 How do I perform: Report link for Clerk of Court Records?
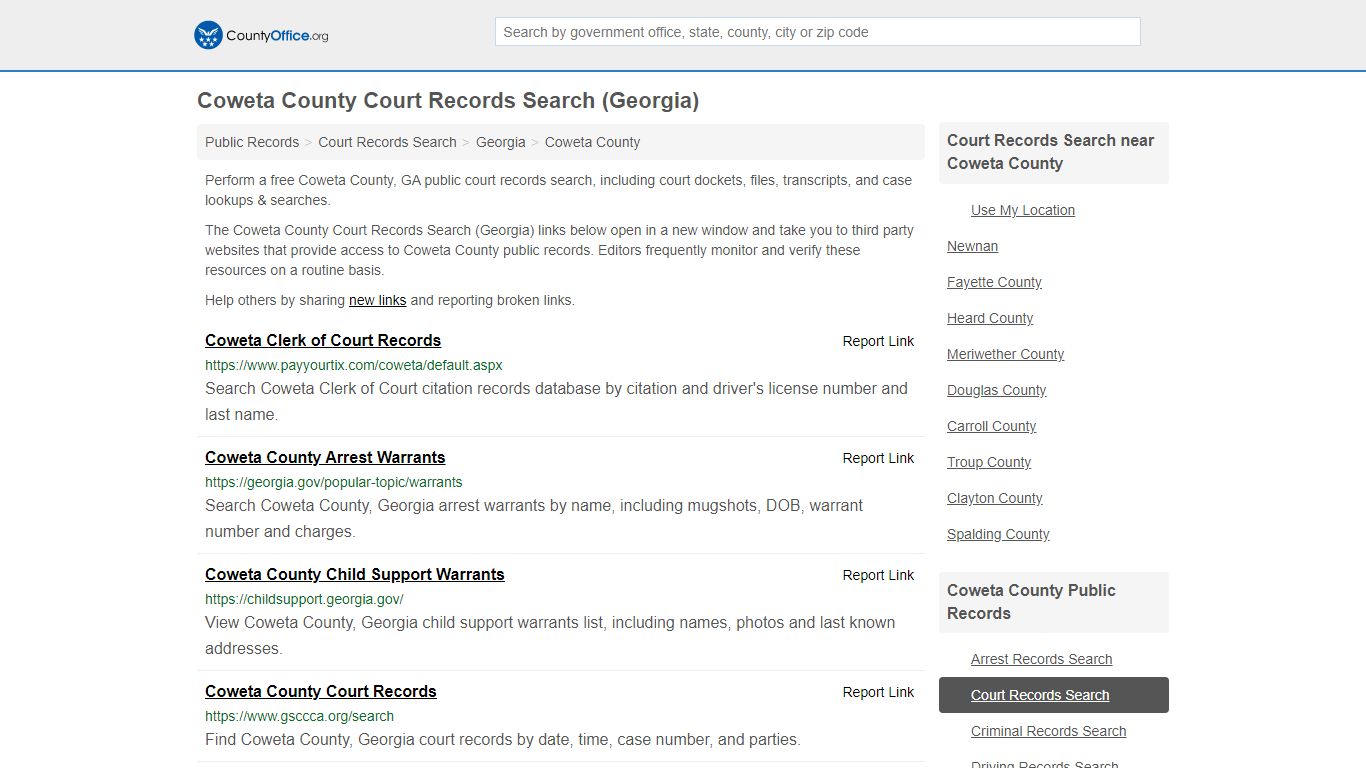[878, 341]
